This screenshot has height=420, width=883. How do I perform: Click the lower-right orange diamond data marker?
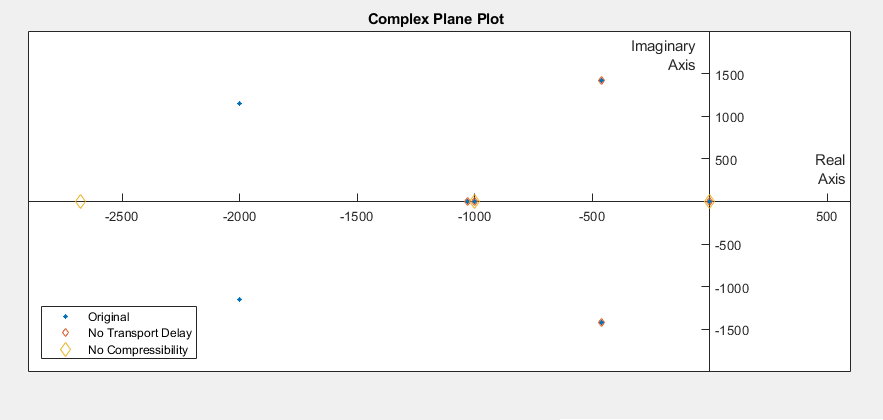601,323
